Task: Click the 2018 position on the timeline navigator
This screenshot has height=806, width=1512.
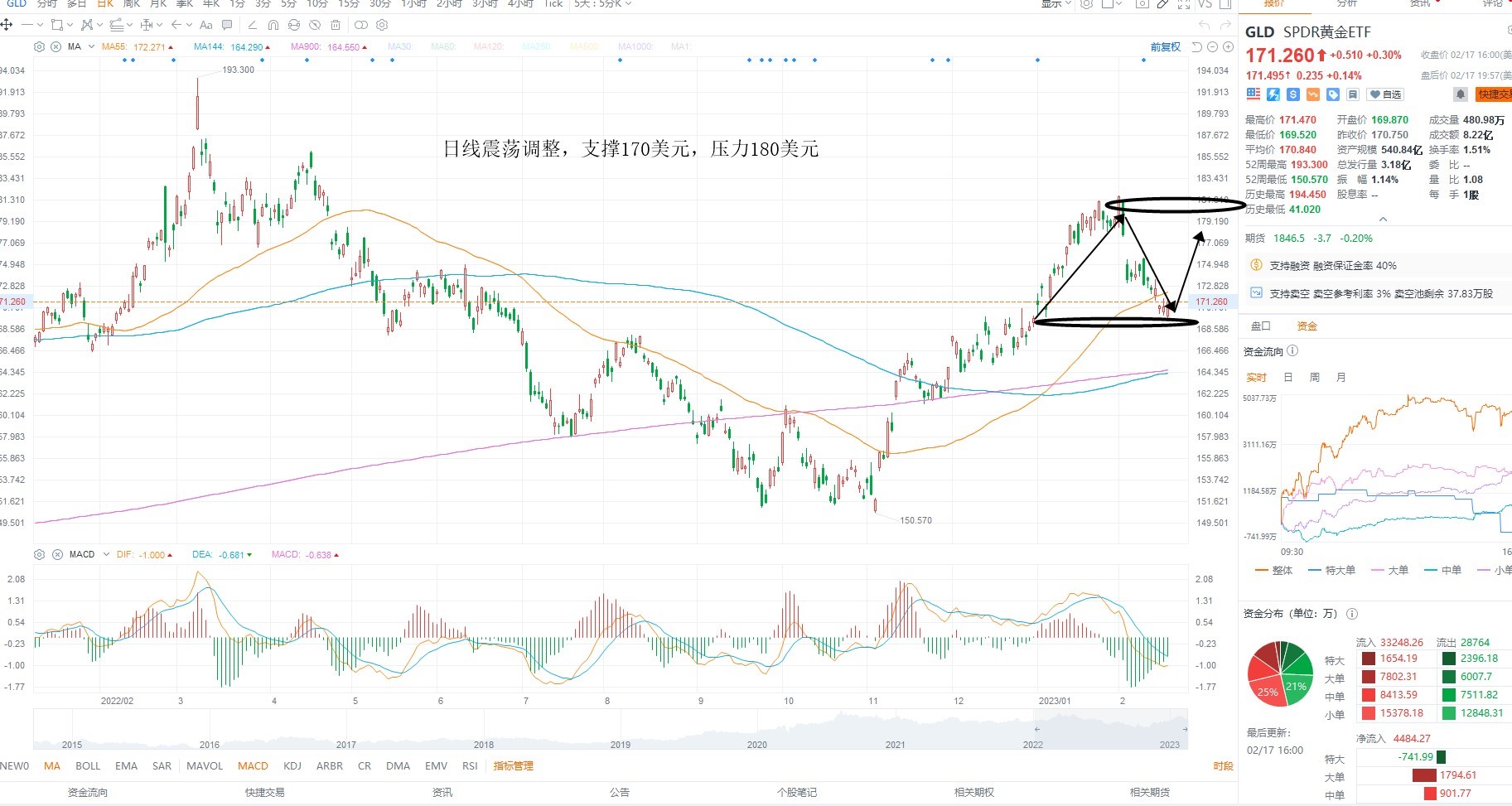Action: click(484, 745)
